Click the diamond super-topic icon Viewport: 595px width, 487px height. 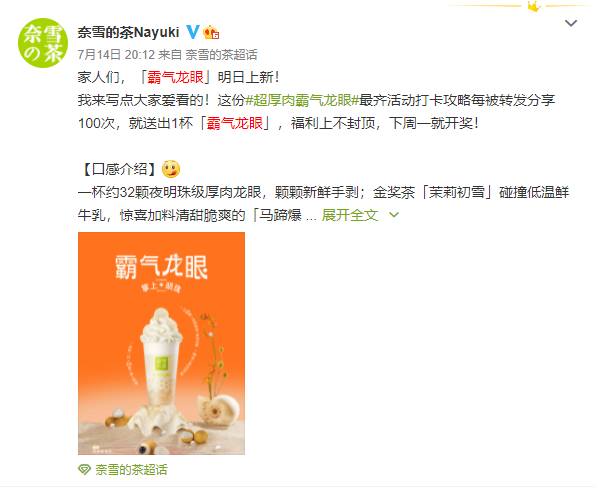pos(84,470)
